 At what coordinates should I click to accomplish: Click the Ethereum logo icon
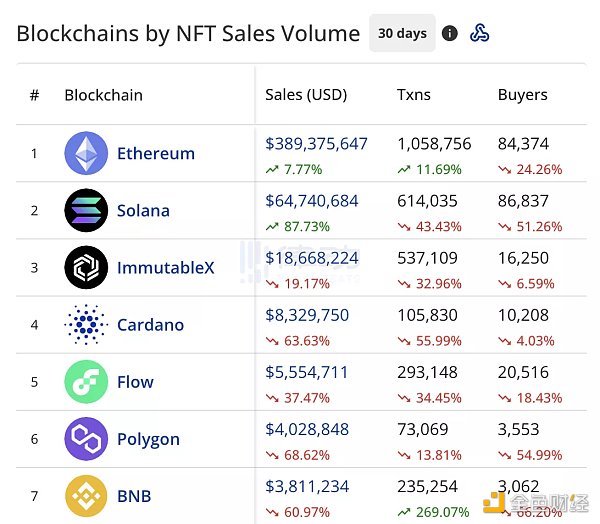(x=86, y=154)
